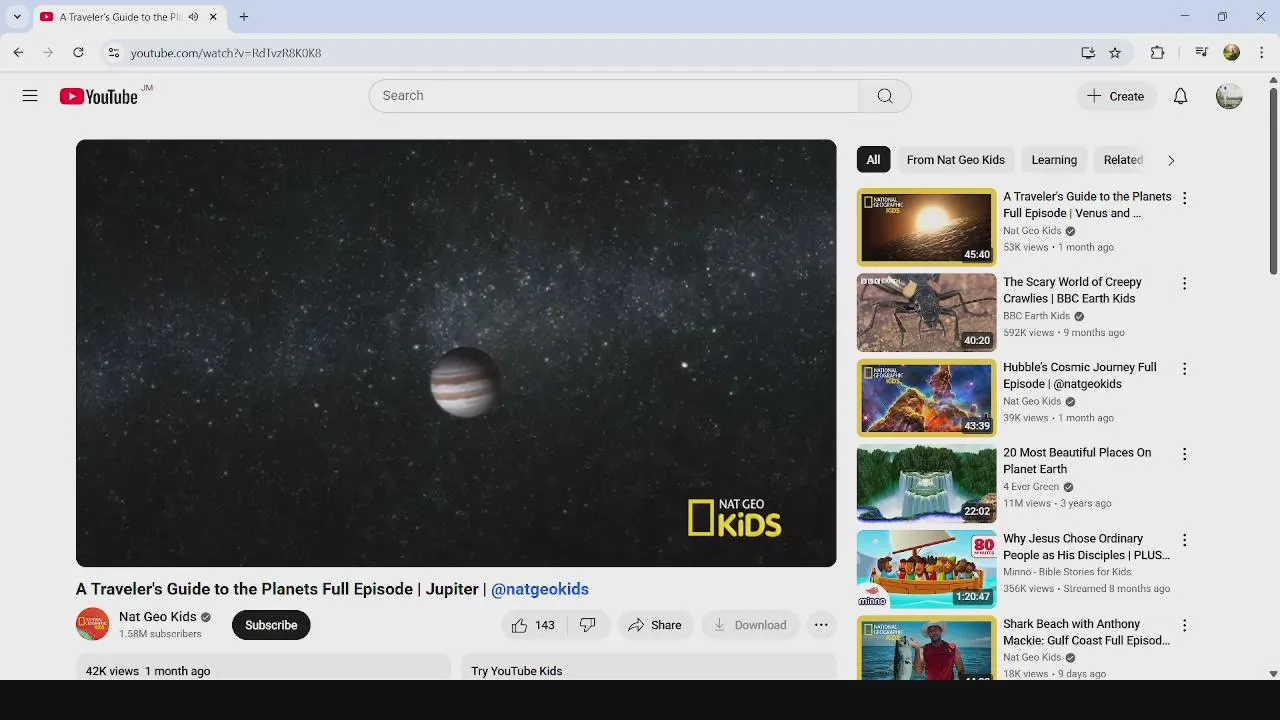Bookmark this page with the star
The width and height of the screenshot is (1280, 720).
(1115, 53)
